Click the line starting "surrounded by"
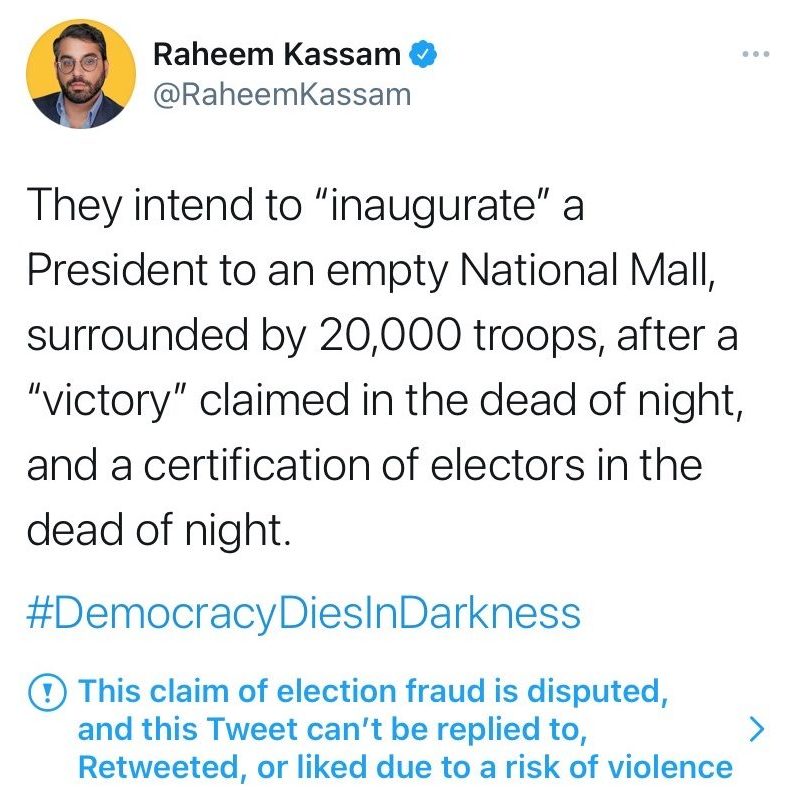This screenshot has width=800, height=811. (381, 335)
